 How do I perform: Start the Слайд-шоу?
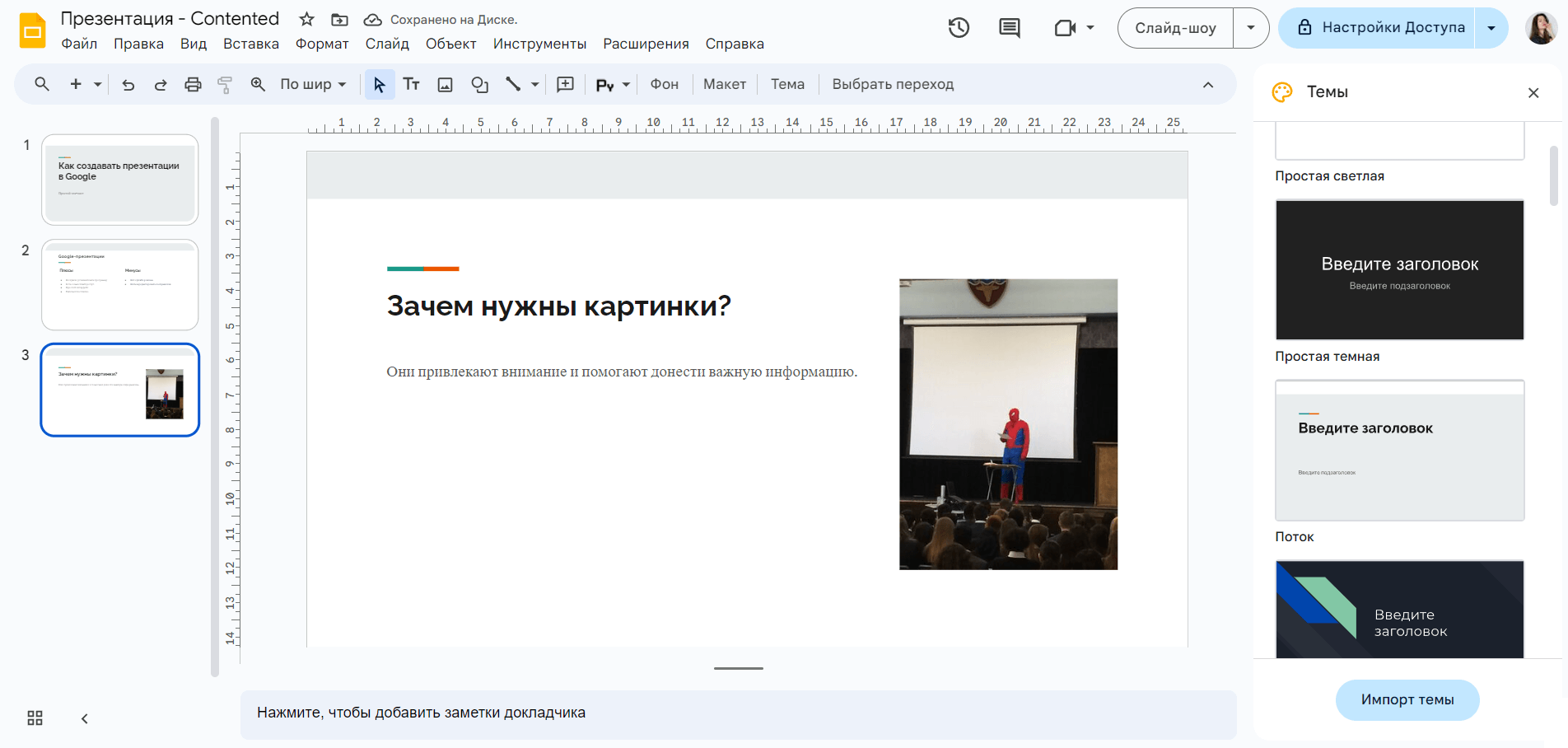(1175, 28)
